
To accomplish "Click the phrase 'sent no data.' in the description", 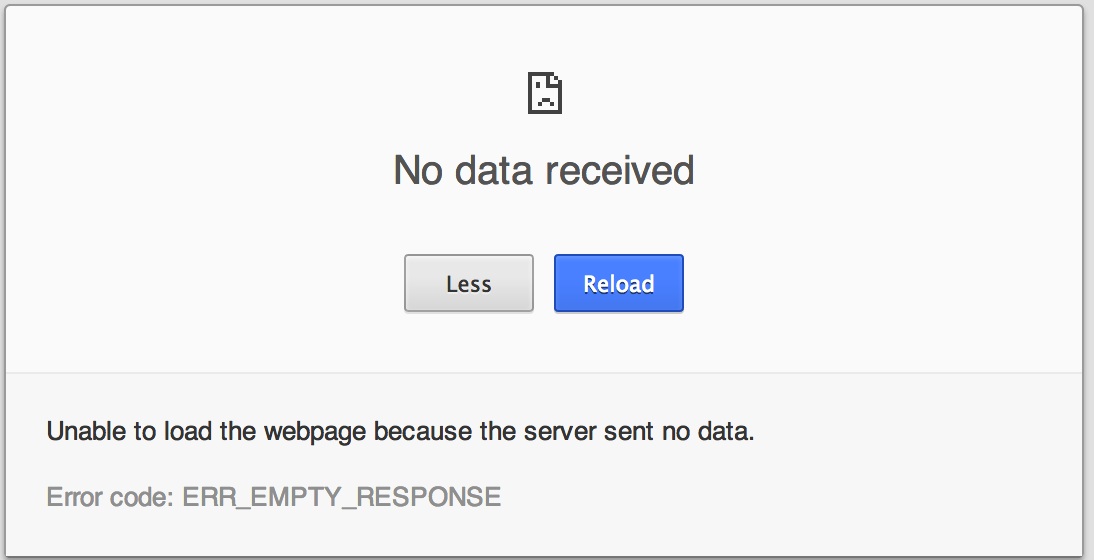I will point(680,432).
